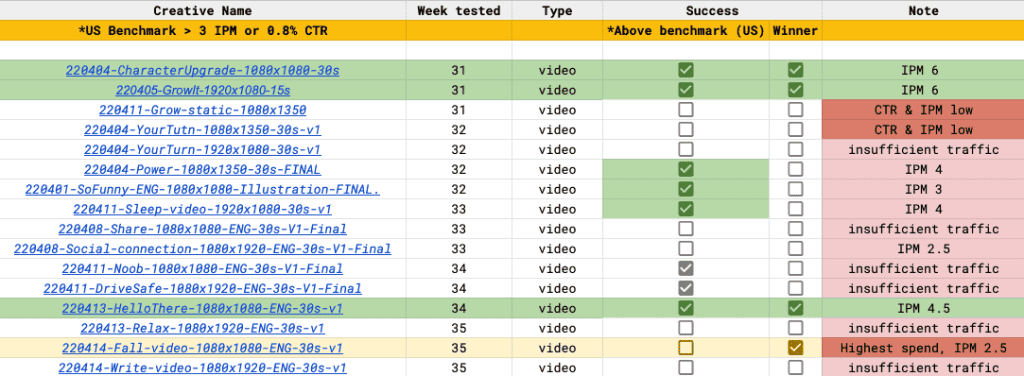Open the 220404-Power-1080x1350-30s-FINAL link
Screen dimensions: 1024x376
pos(202,170)
